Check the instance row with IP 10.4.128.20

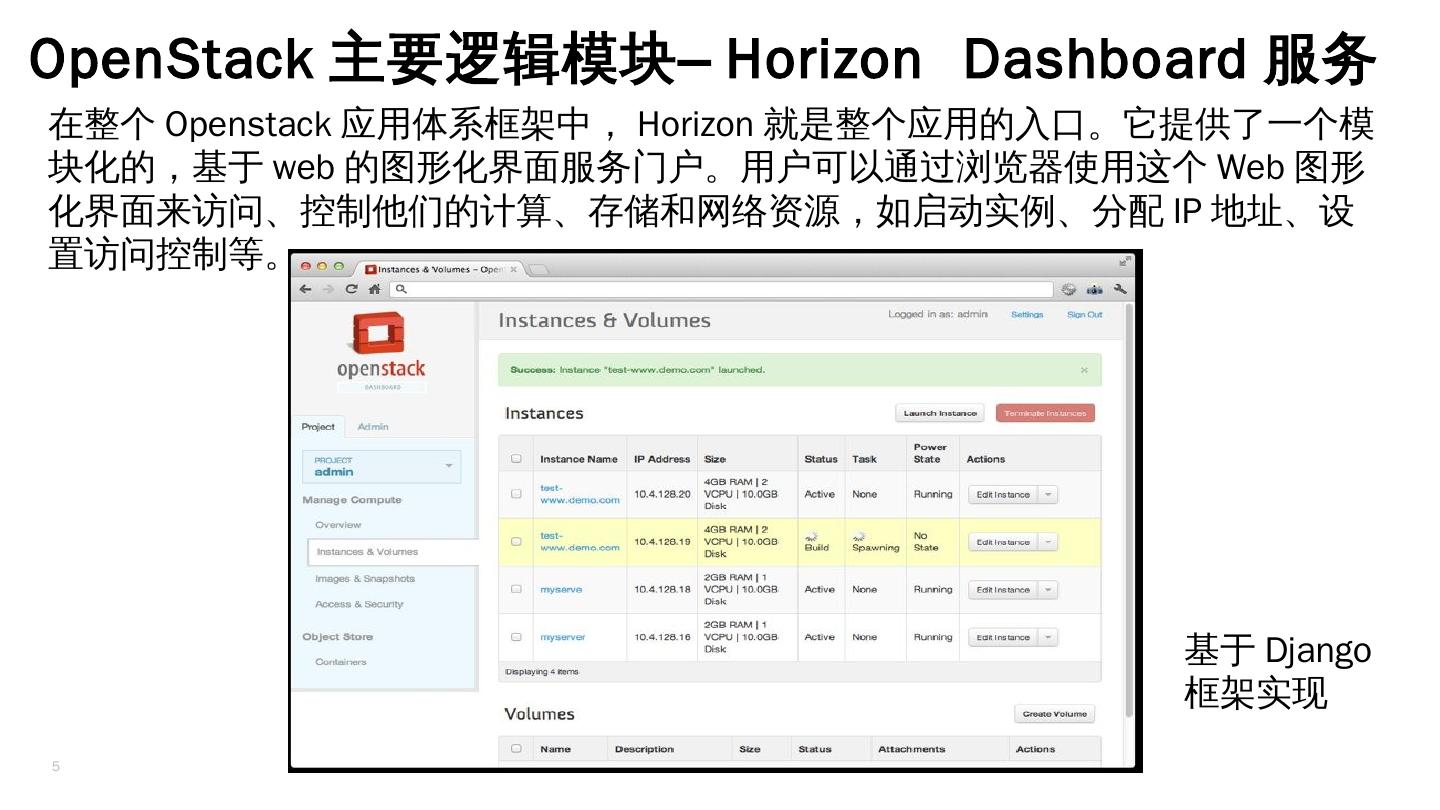pyautogui.click(x=516, y=494)
